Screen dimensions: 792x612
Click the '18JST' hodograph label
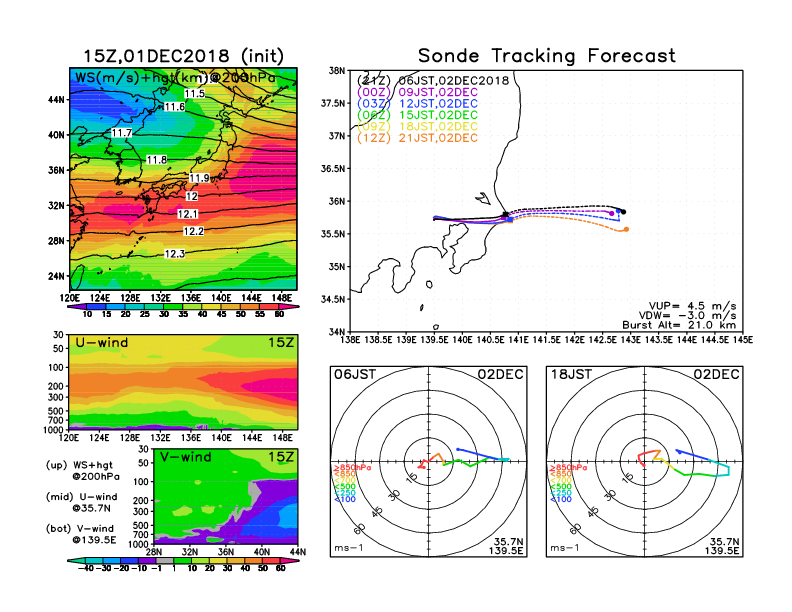571,374
